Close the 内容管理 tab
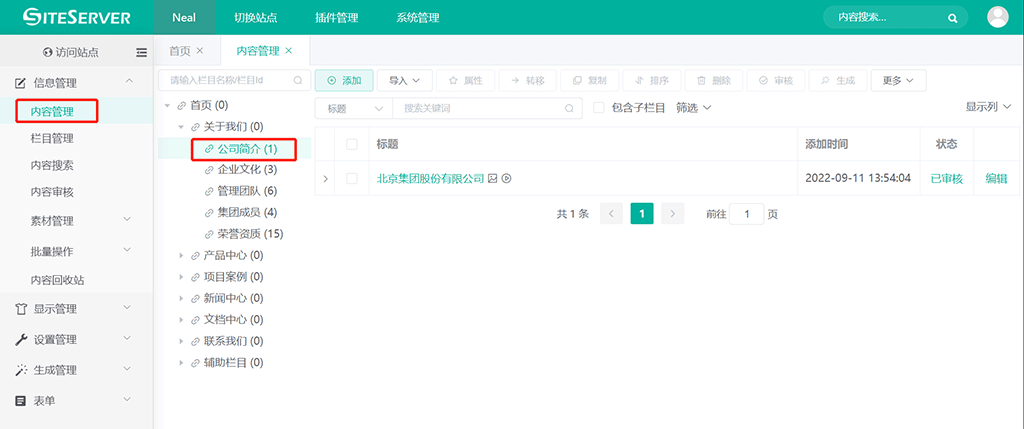This screenshot has height=429, width=1024. (x=289, y=51)
